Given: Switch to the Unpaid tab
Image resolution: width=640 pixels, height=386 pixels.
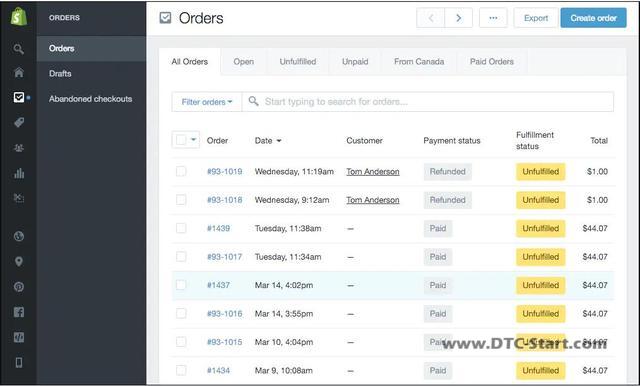Looking at the screenshot, I should 355,62.
